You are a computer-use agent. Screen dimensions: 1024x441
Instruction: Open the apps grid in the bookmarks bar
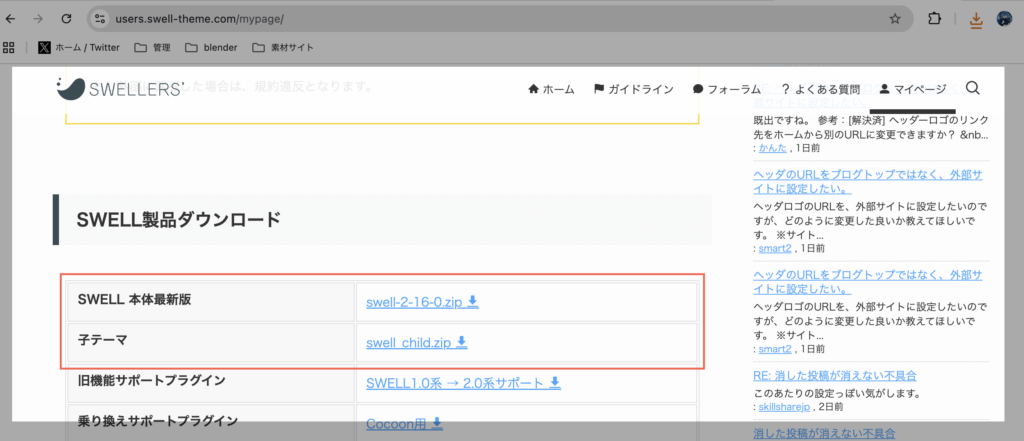11,46
